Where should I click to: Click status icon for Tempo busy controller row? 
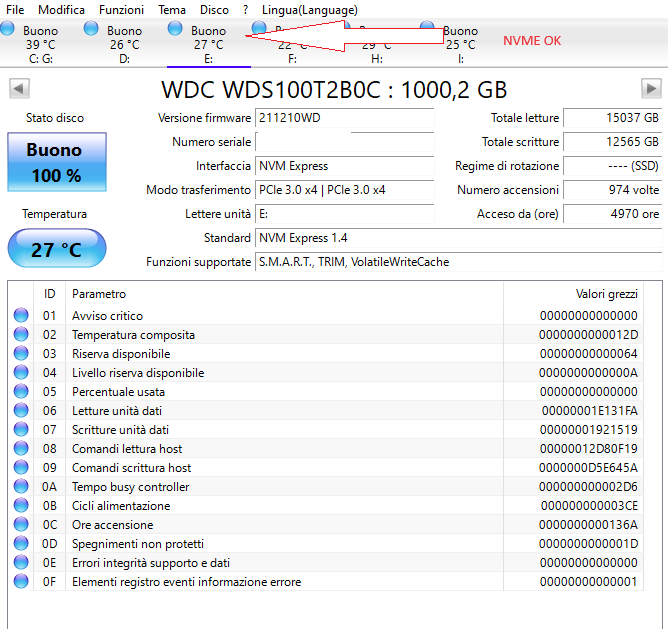(21, 486)
